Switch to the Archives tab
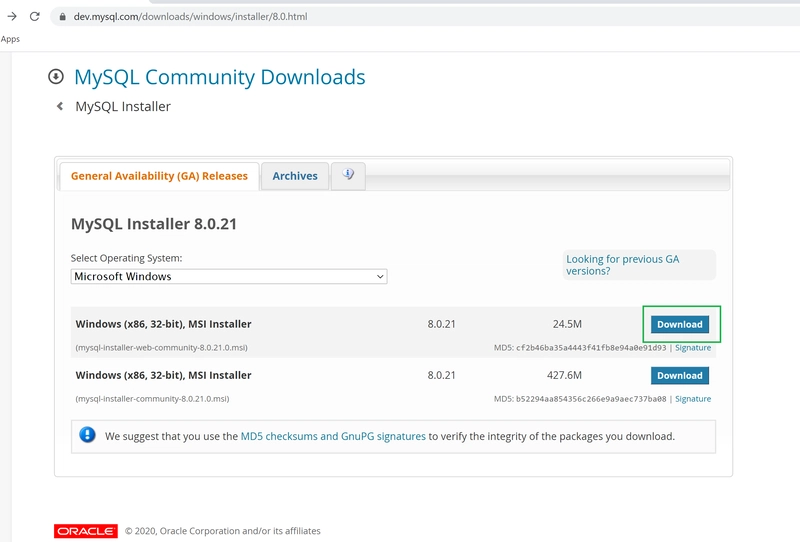The image size is (800, 542). point(295,176)
